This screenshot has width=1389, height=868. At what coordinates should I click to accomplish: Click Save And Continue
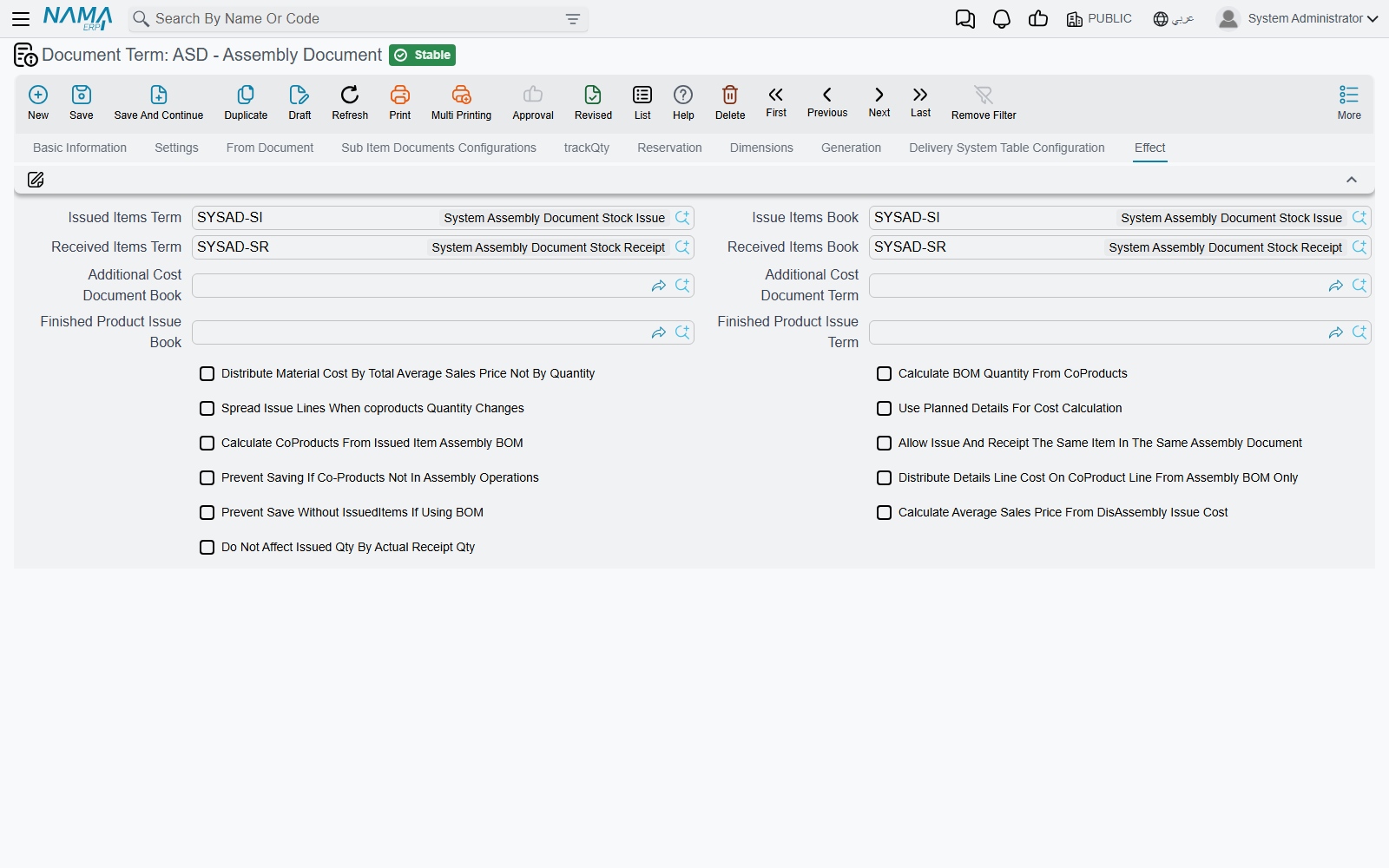(159, 102)
